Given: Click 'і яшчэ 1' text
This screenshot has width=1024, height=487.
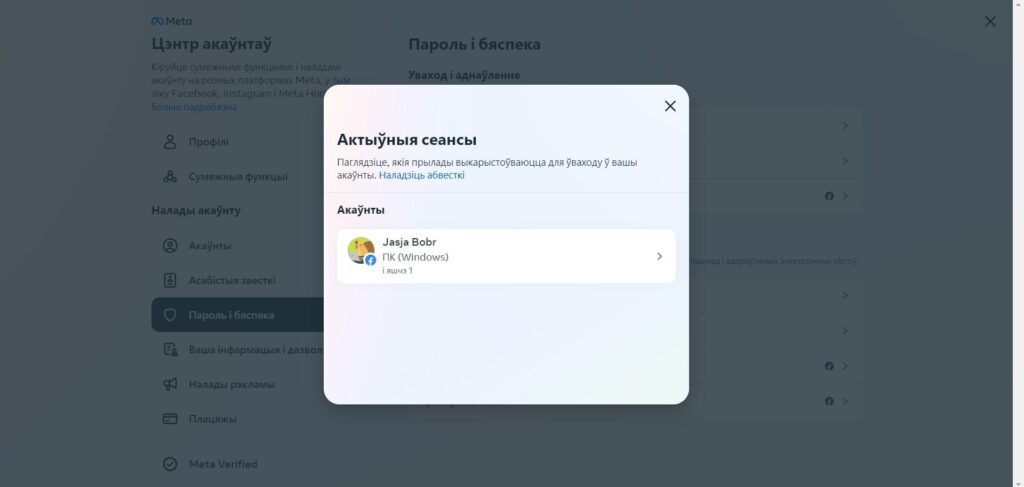Looking at the screenshot, I should [x=398, y=270].
